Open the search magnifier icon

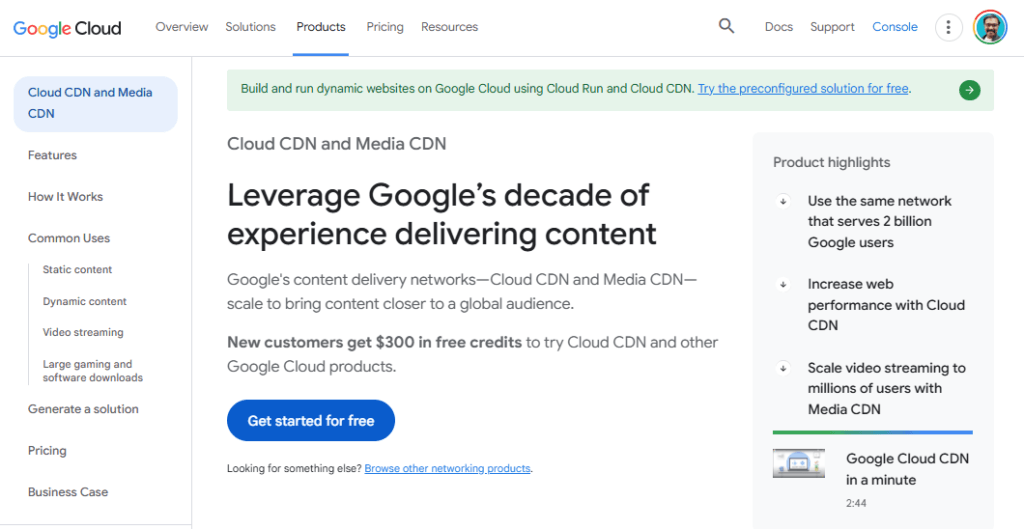[726, 26]
